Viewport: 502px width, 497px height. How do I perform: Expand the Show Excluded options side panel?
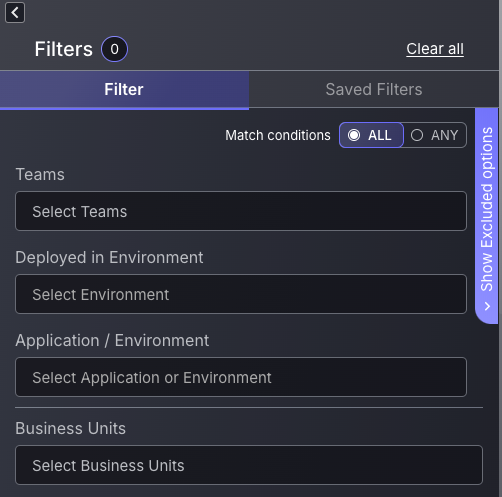coord(486,216)
